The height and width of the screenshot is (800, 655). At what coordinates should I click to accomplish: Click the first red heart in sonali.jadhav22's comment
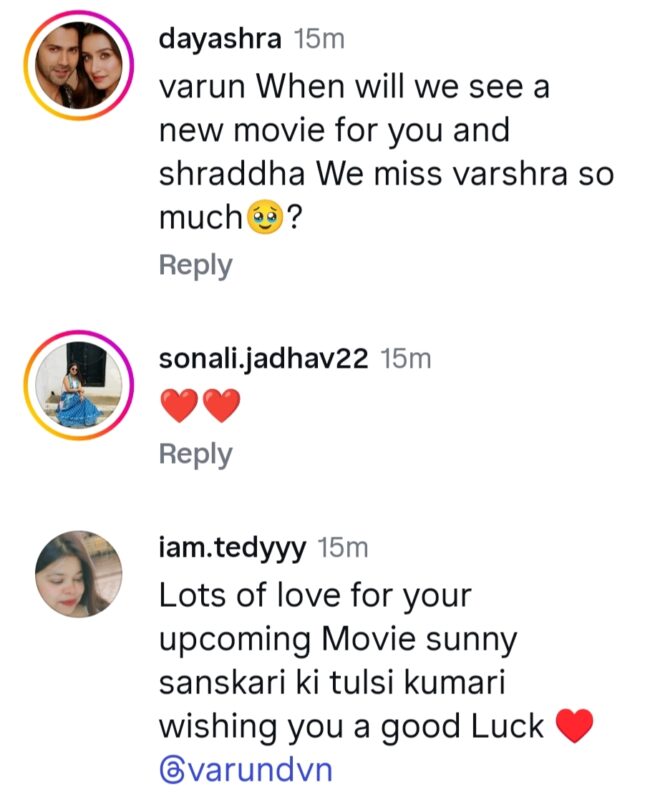tap(179, 406)
